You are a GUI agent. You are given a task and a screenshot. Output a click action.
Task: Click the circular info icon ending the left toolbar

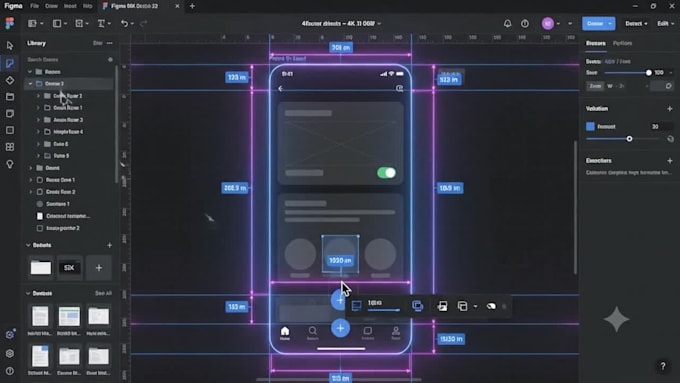pyautogui.click(x=10, y=371)
